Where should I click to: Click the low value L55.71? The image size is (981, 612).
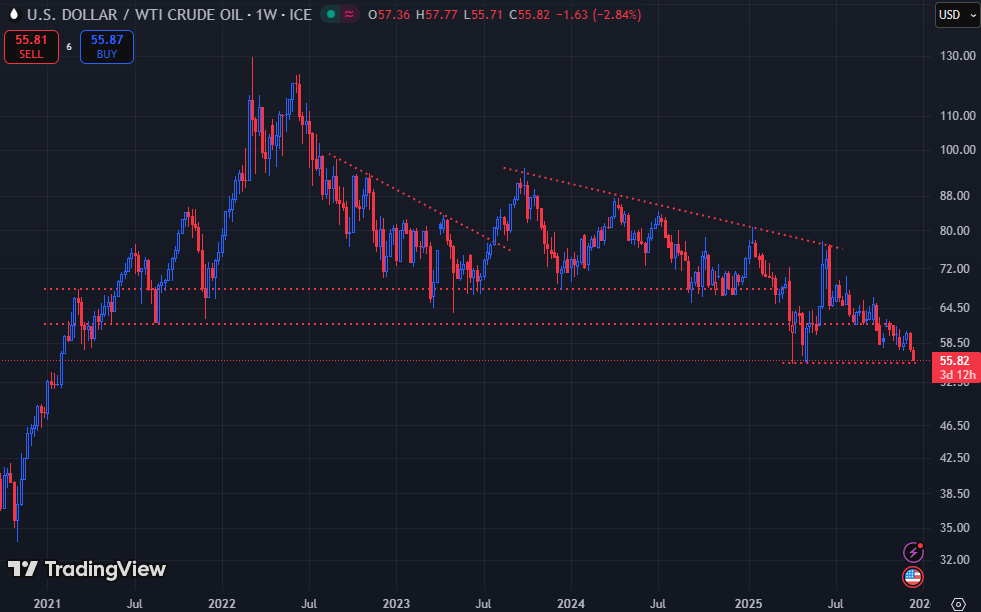point(483,14)
